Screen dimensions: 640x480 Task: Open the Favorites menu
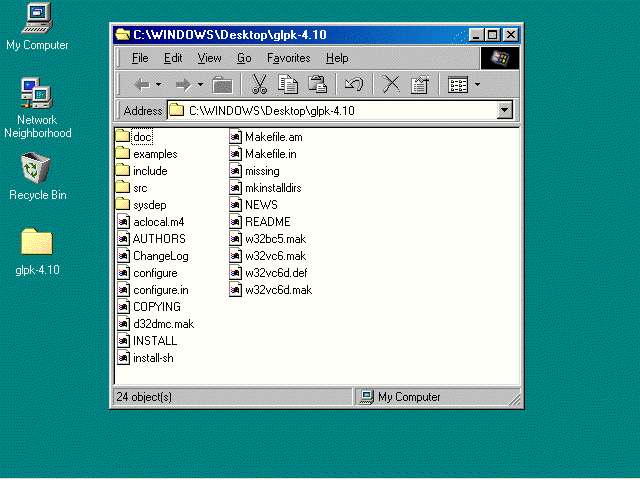pos(288,58)
